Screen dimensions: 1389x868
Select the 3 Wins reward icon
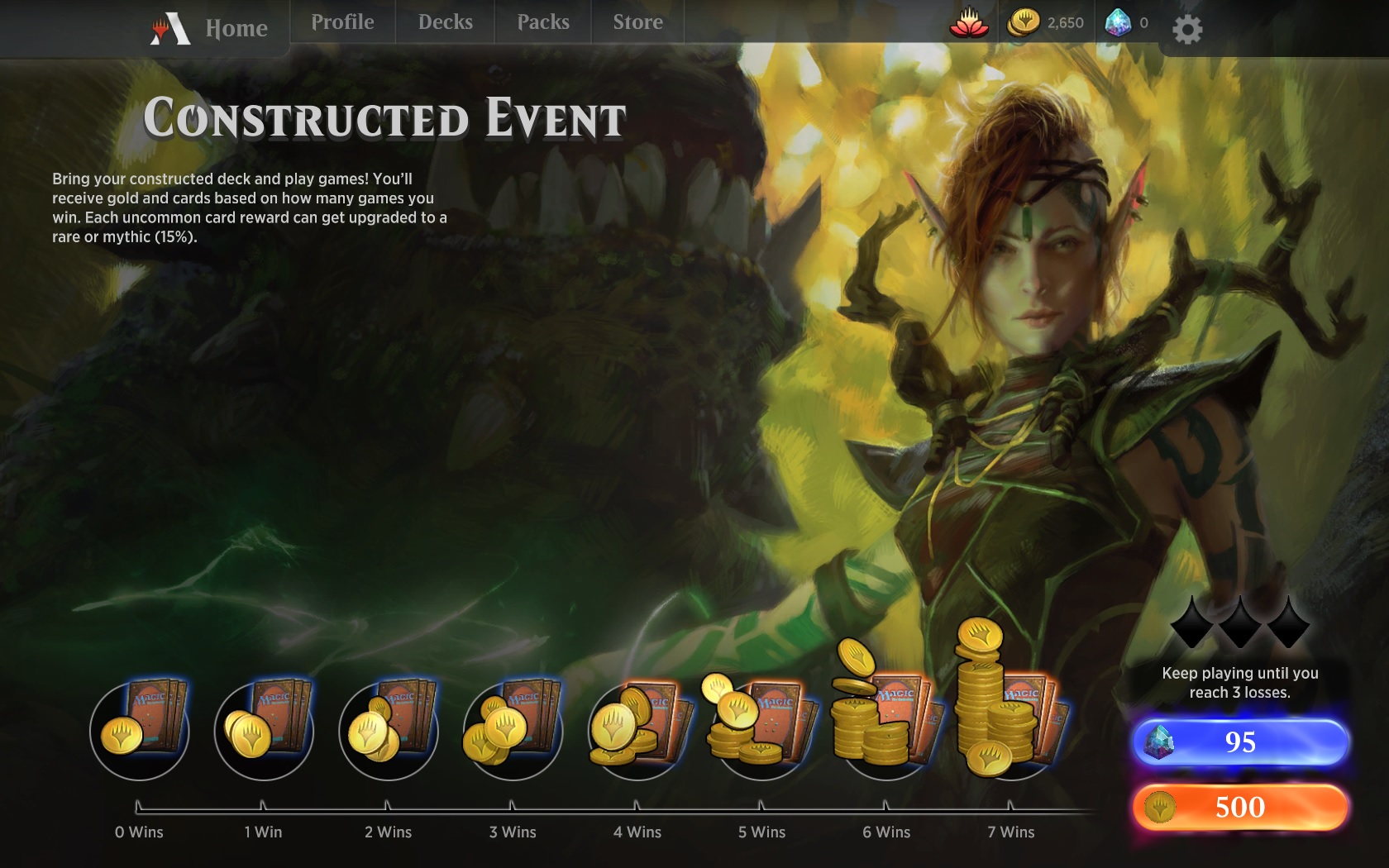point(513,728)
